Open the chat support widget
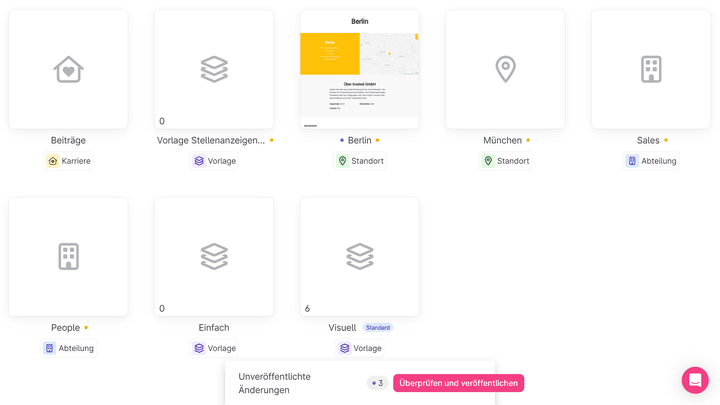This screenshot has width=720, height=405. pos(695,380)
